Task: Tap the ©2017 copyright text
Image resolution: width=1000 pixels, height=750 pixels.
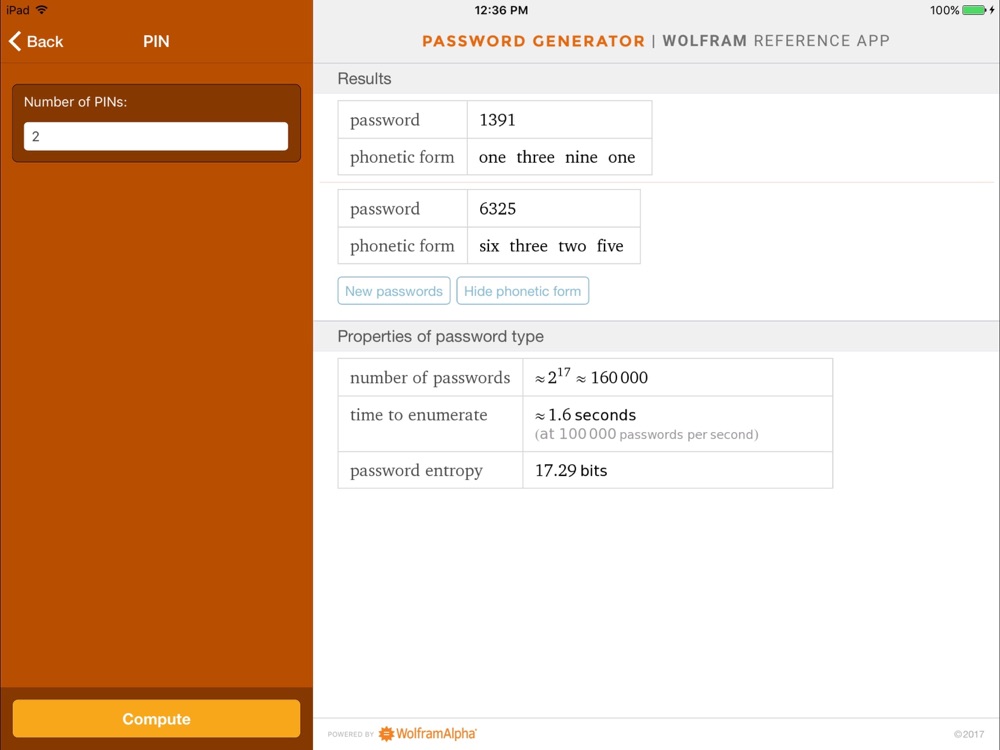Action: pyautogui.click(x=969, y=734)
